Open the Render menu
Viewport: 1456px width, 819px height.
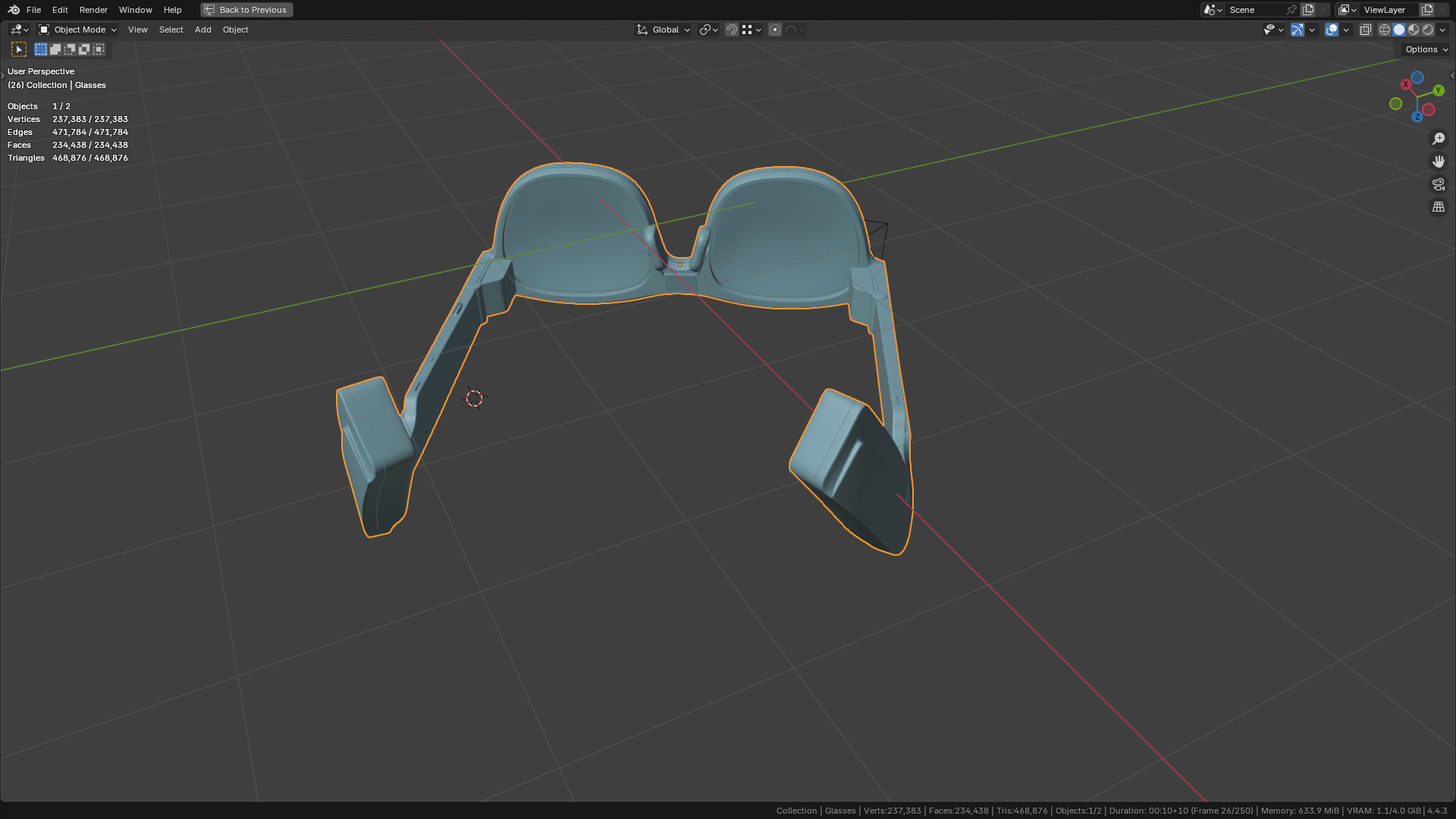(x=93, y=10)
